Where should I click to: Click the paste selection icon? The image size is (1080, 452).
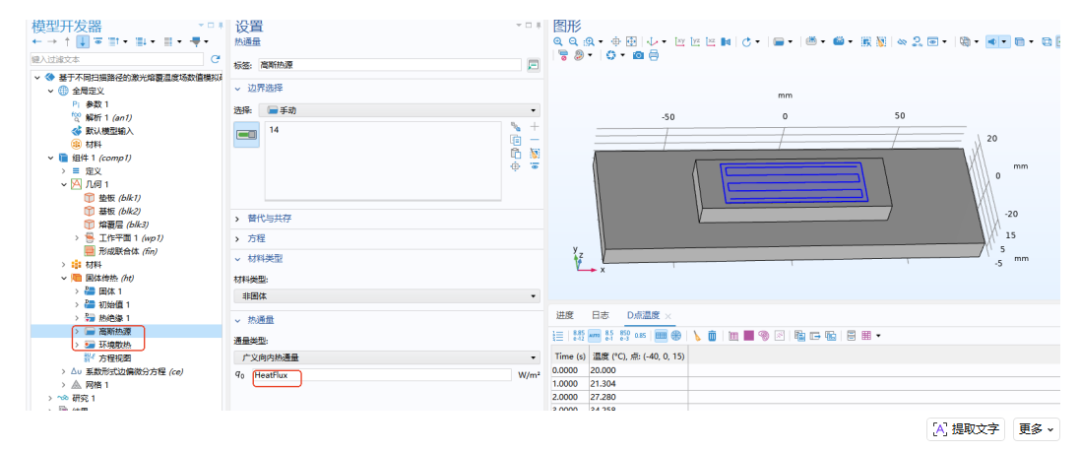(515, 153)
